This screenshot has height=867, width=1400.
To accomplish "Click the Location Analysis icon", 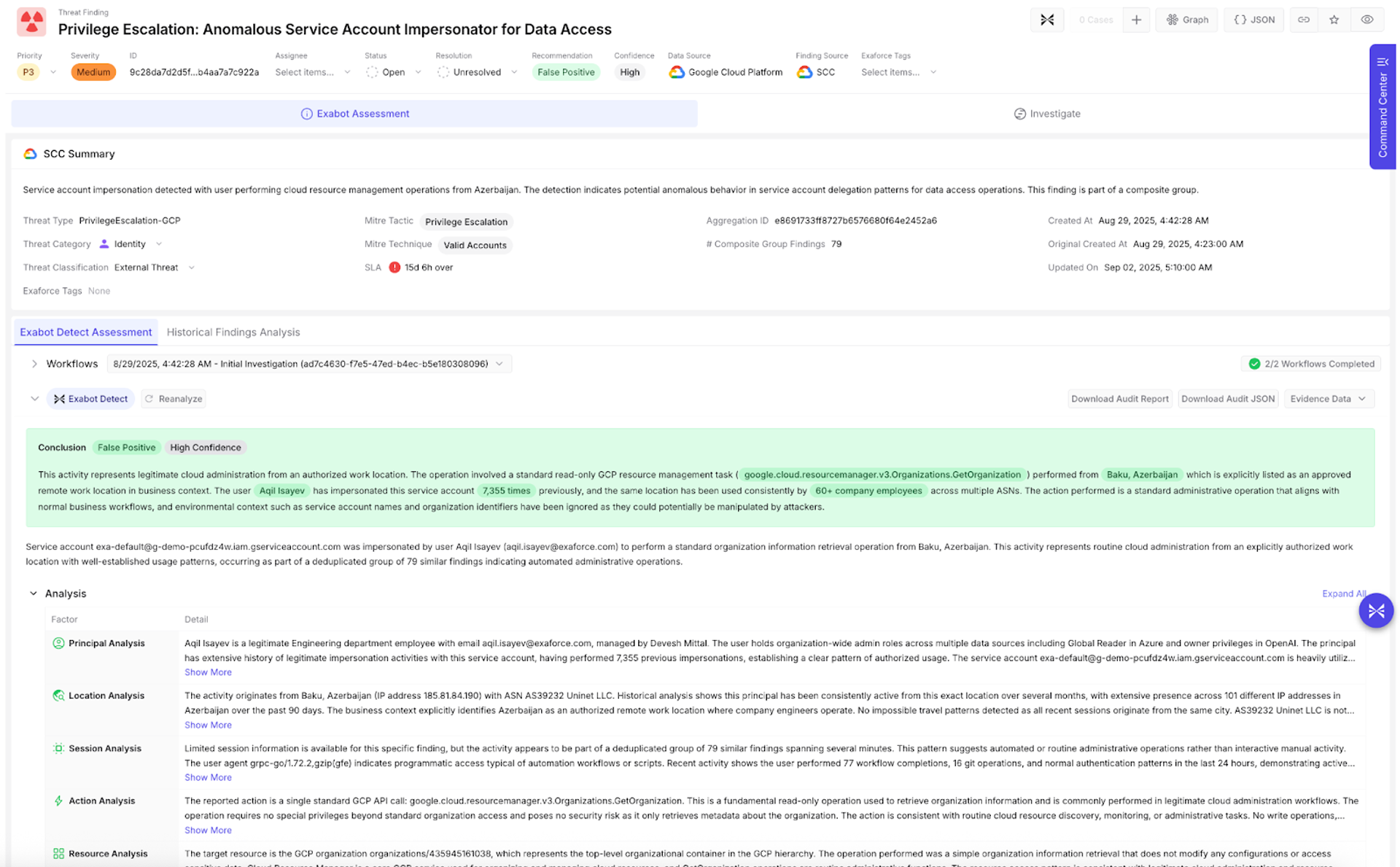I will [58, 696].
